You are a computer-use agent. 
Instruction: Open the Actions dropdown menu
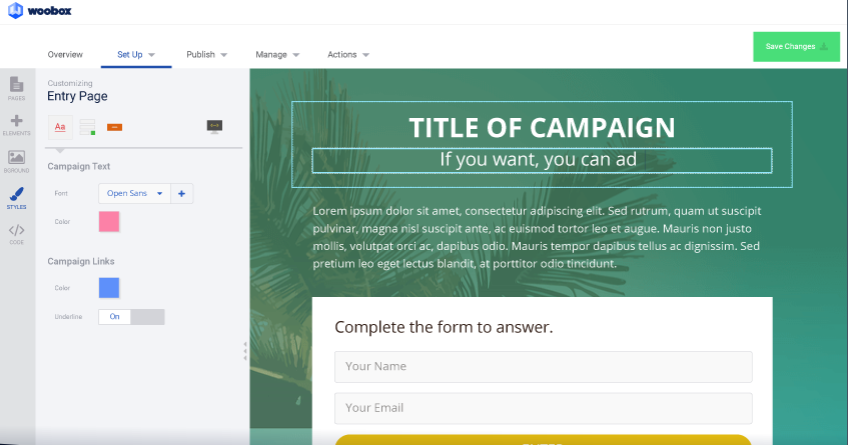[348, 54]
